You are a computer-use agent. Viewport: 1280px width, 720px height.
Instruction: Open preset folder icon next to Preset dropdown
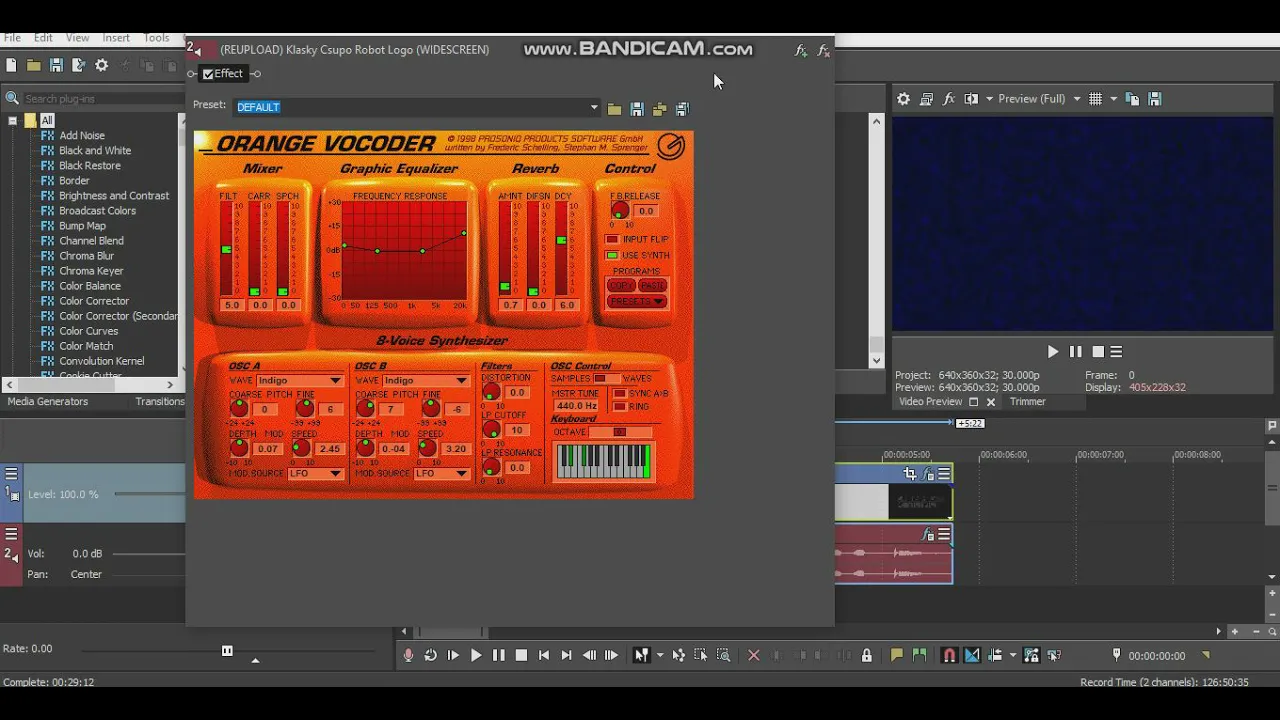click(x=614, y=109)
